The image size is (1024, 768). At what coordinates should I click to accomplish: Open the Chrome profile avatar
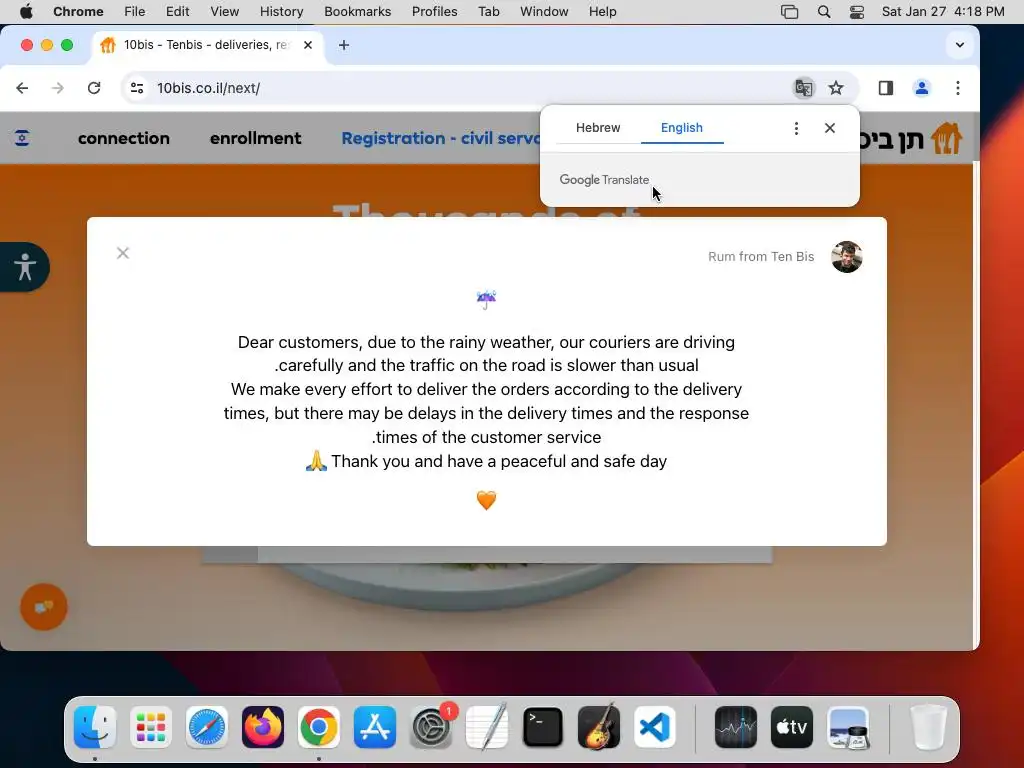[921, 88]
